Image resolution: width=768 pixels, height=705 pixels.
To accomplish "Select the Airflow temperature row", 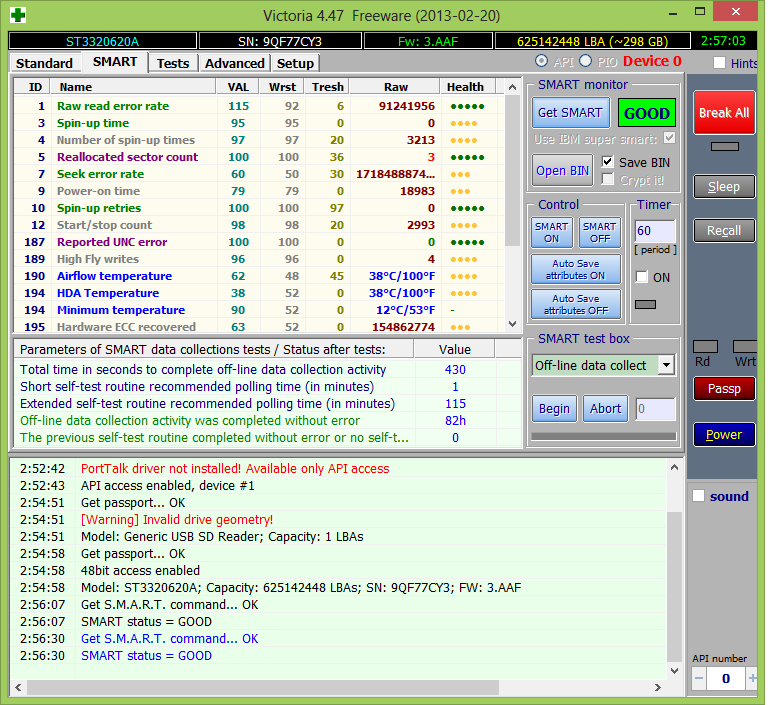I will (260, 276).
